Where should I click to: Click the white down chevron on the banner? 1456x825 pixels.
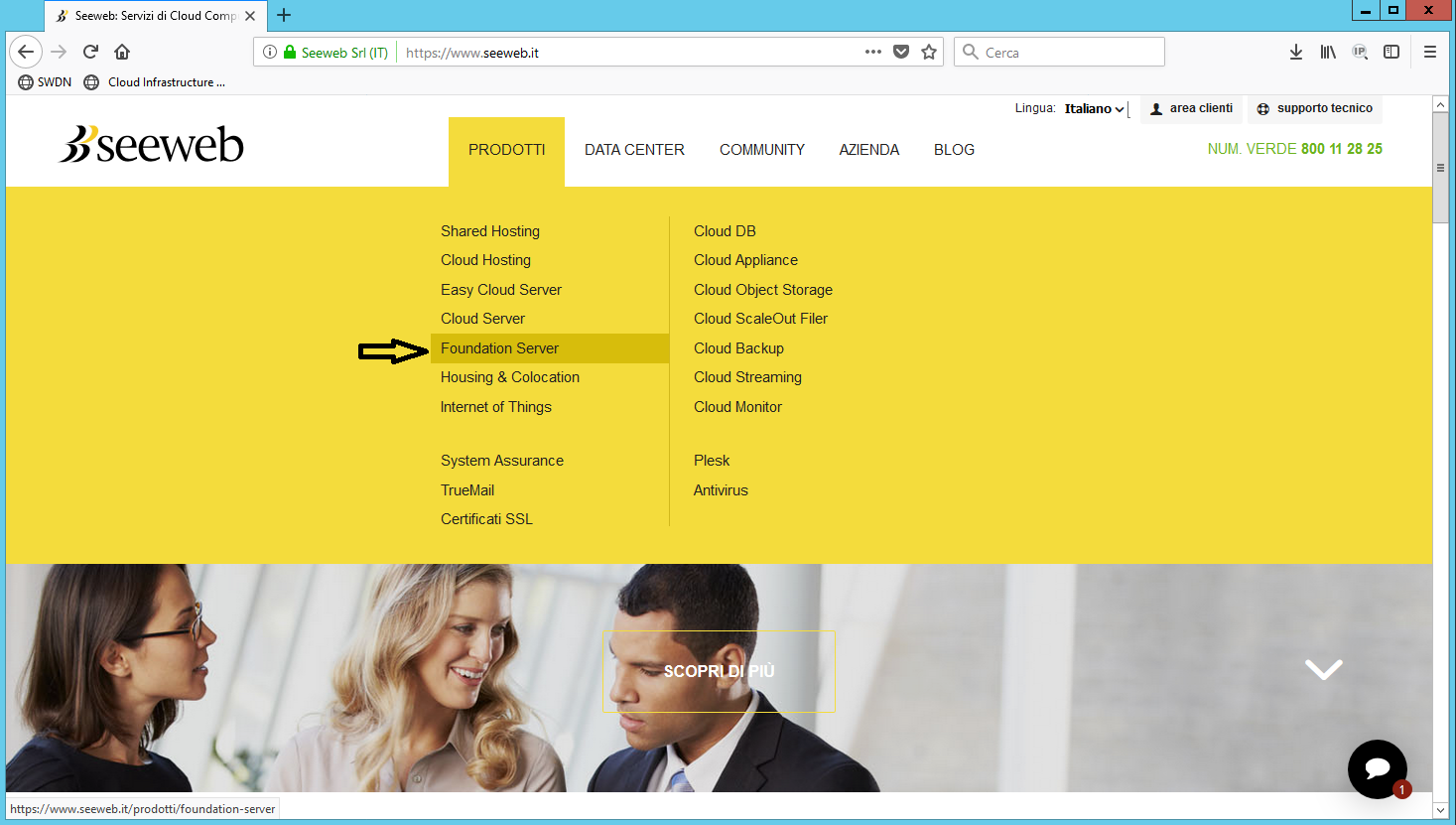pos(1324,669)
